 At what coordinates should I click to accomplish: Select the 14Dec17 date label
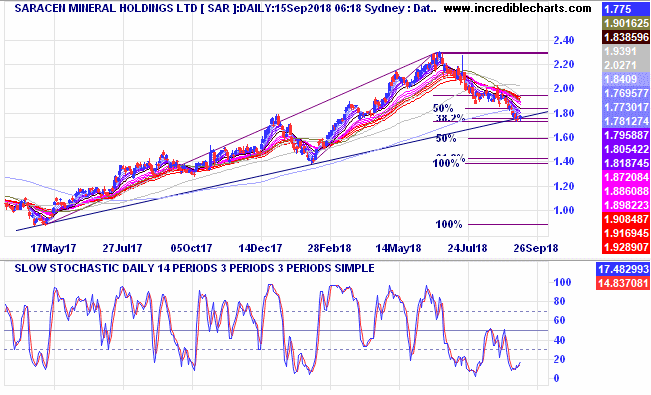(260, 248)
